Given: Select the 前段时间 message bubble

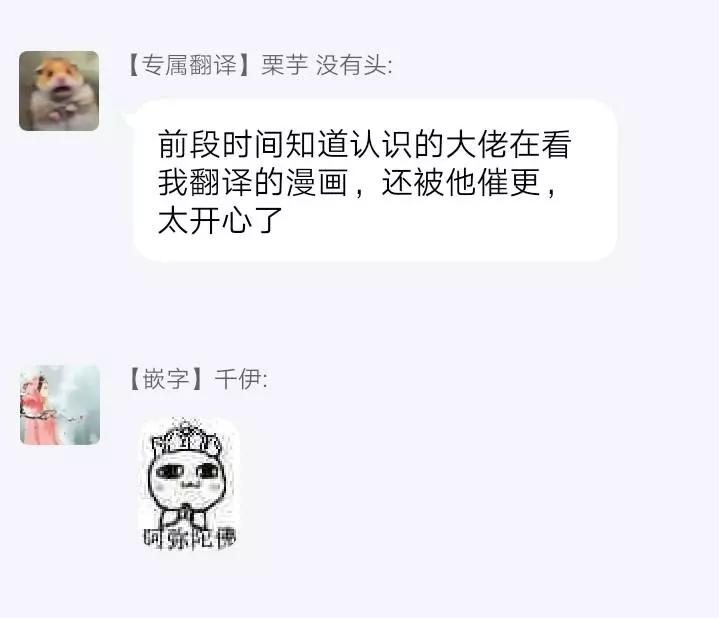Looking at the screenshot, I should coord(375,180).
